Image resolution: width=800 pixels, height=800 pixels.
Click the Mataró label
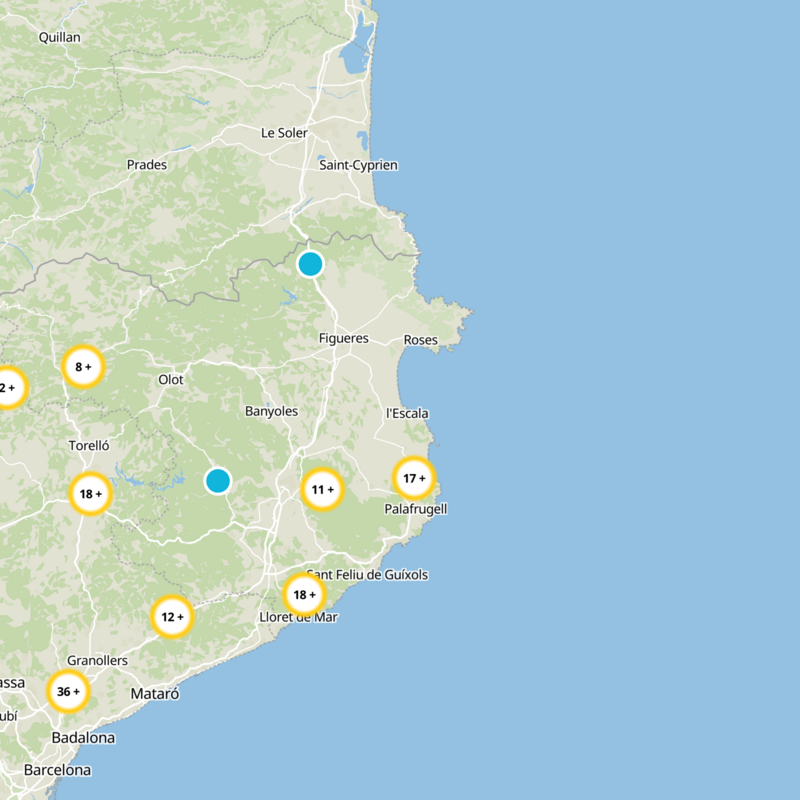pos(155,694)
